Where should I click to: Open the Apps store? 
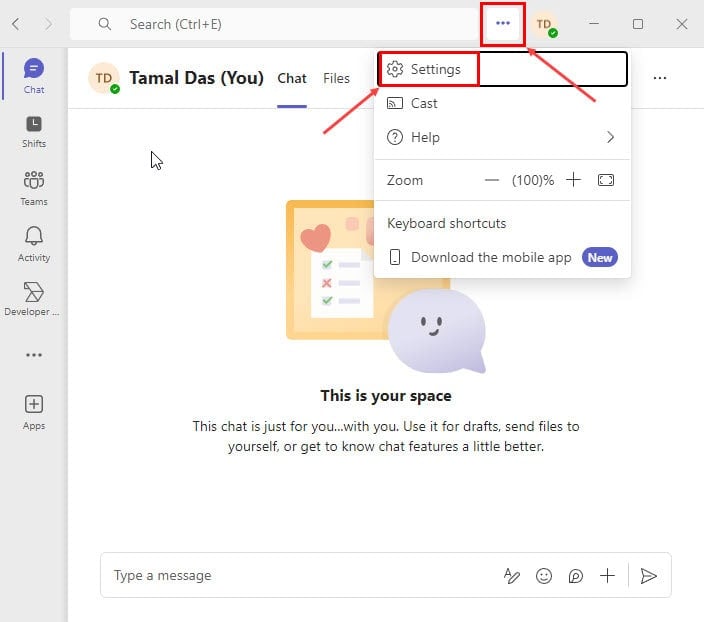(34, 412)
